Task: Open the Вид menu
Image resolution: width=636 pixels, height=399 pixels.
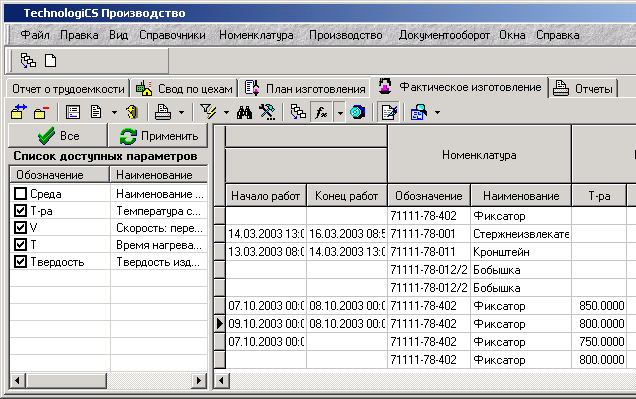Action: [118, 35]
